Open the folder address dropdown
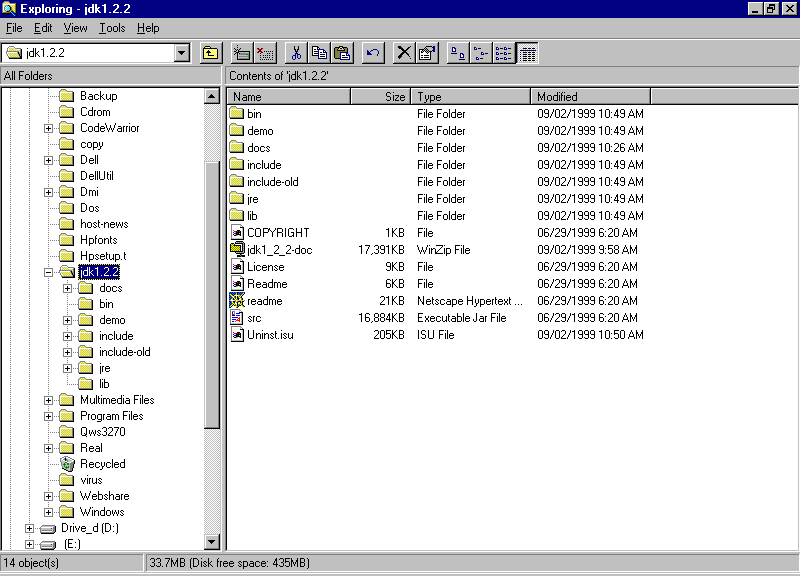800x576 pixels. (182, 52)
